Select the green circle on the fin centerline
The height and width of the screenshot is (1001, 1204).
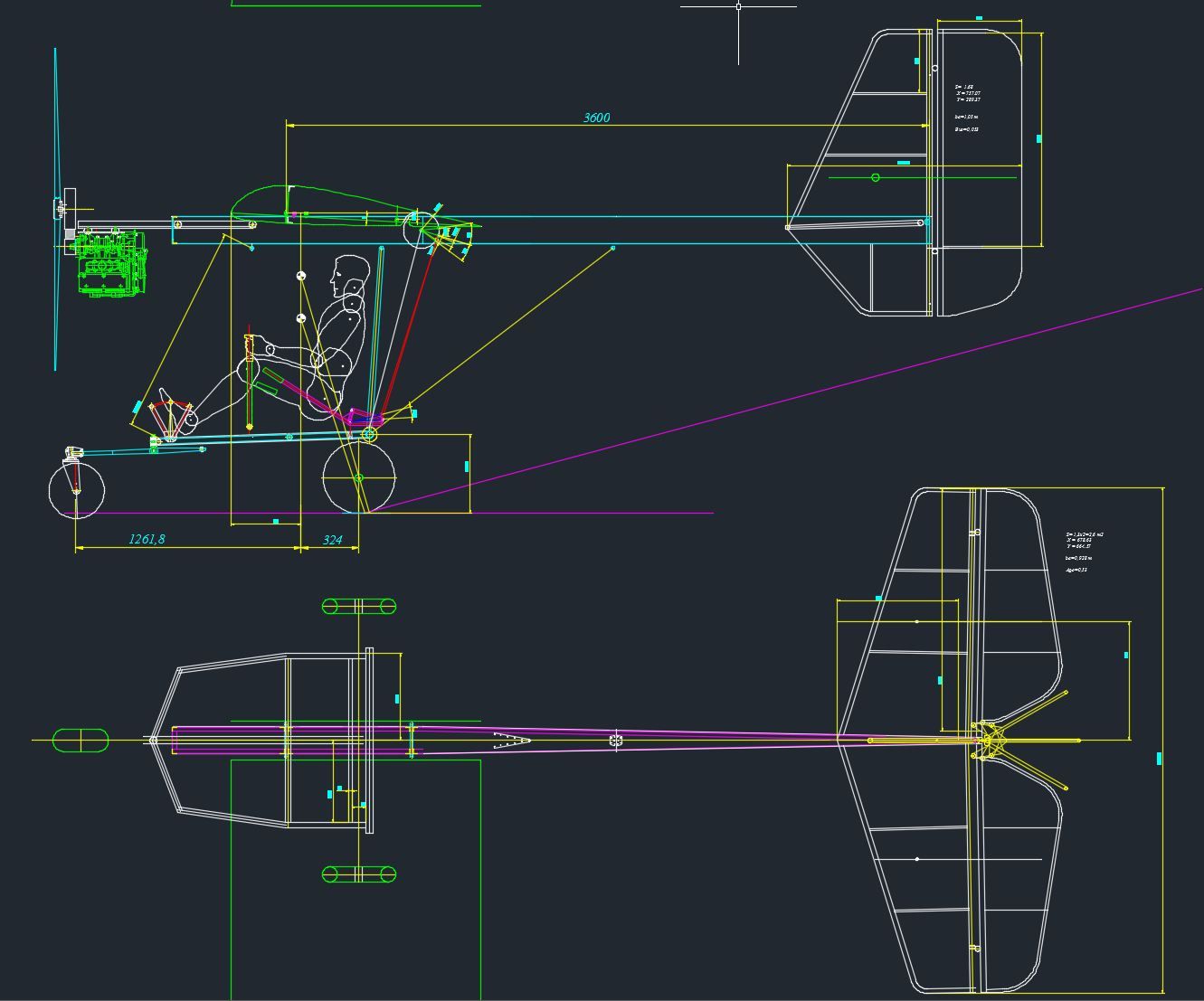pyautogui.click(x=875, y=177)
